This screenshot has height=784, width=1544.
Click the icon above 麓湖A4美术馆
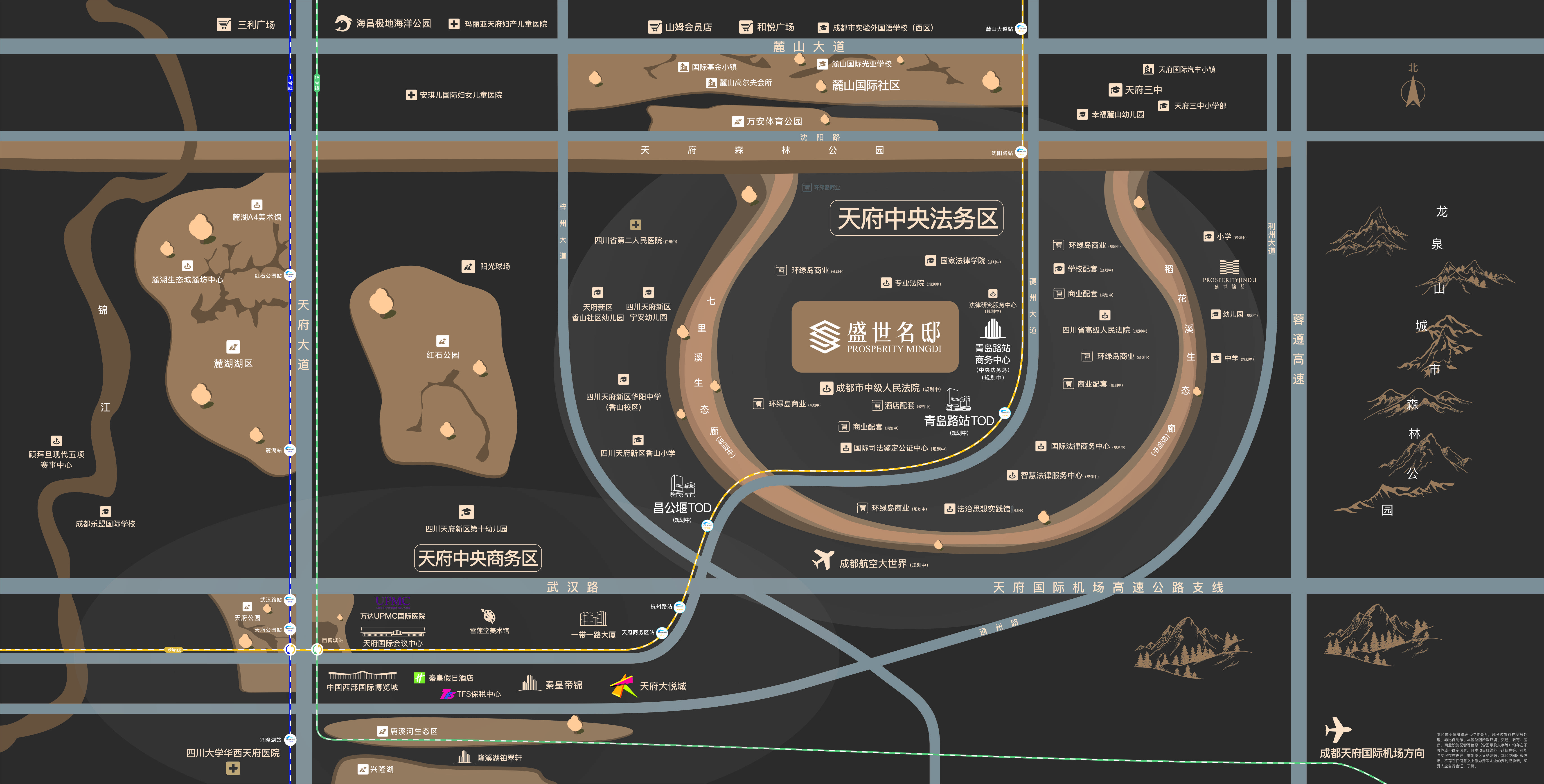pyautogui.click(x=257, y=205)
